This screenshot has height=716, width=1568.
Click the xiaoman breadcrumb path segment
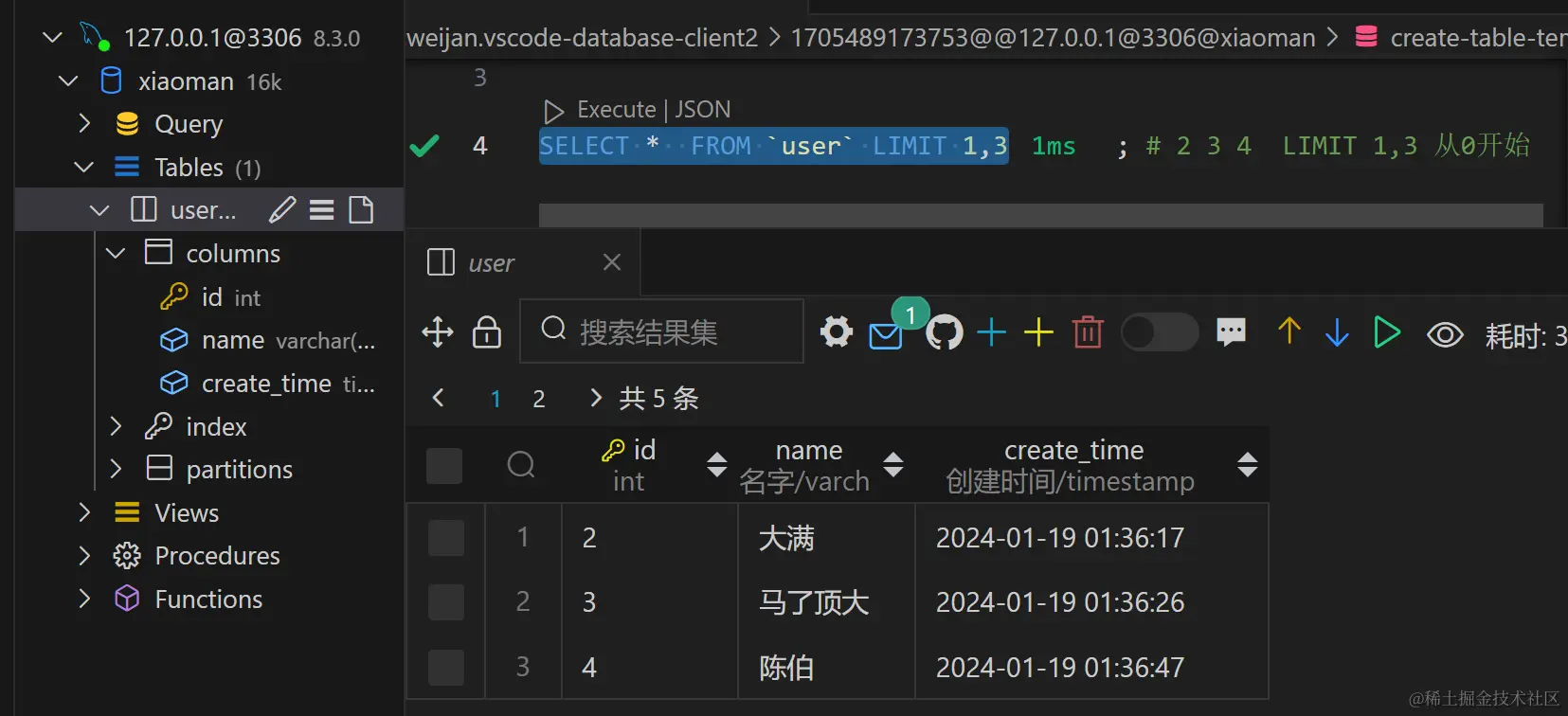[x=1053, y=38]
